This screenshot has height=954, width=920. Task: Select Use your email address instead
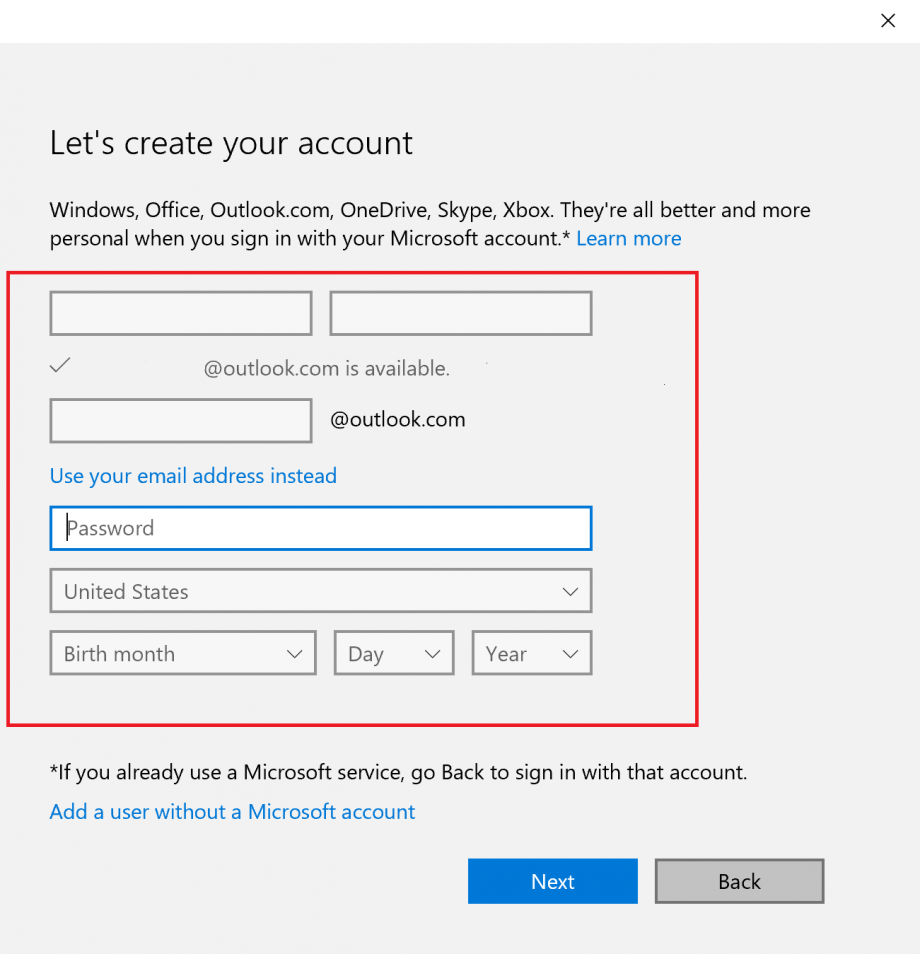pyautogui.click(x=193, y=476)
